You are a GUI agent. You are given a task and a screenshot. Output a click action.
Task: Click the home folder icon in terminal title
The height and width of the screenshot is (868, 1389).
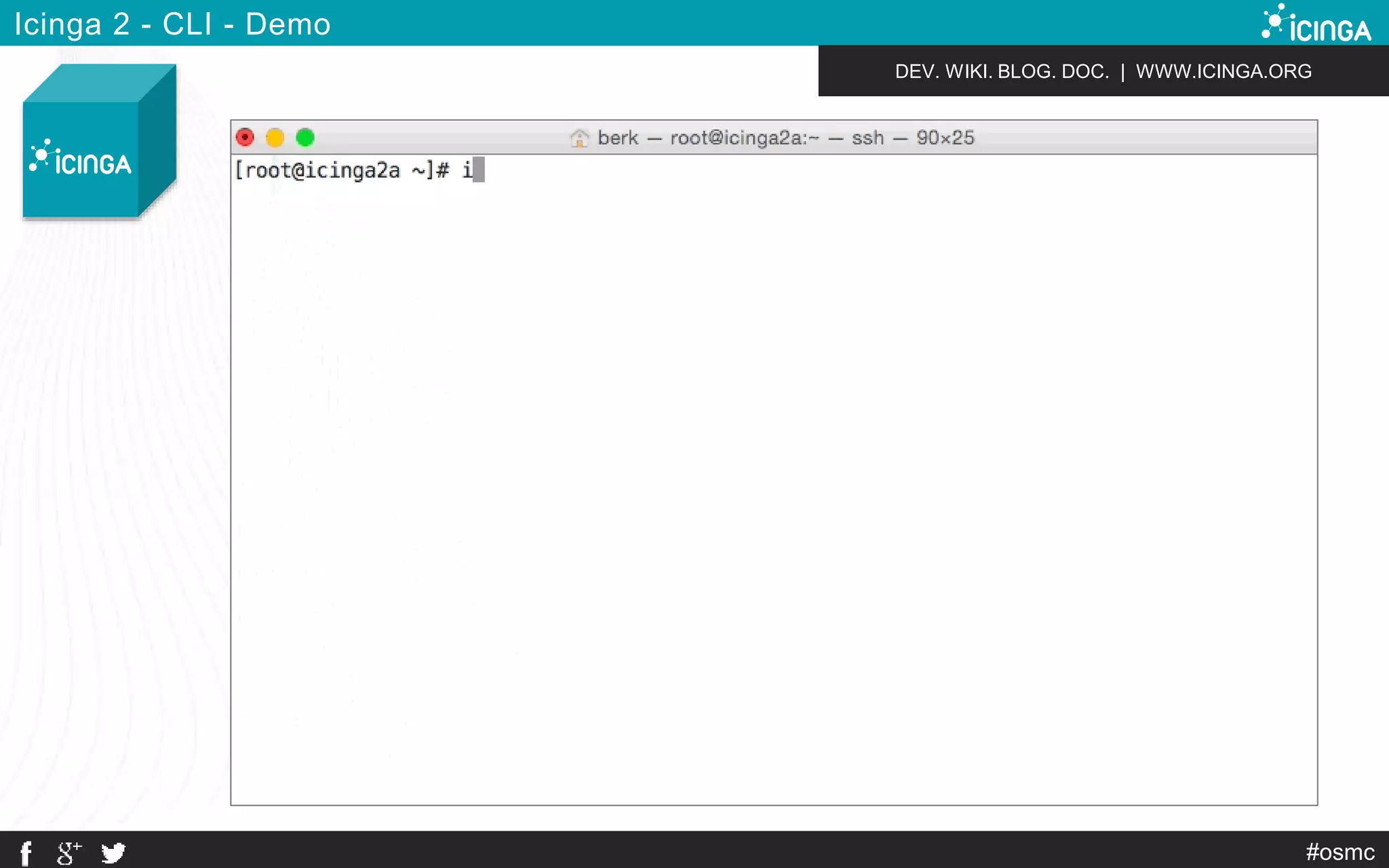pyautogui.click(x=579, y=138)
